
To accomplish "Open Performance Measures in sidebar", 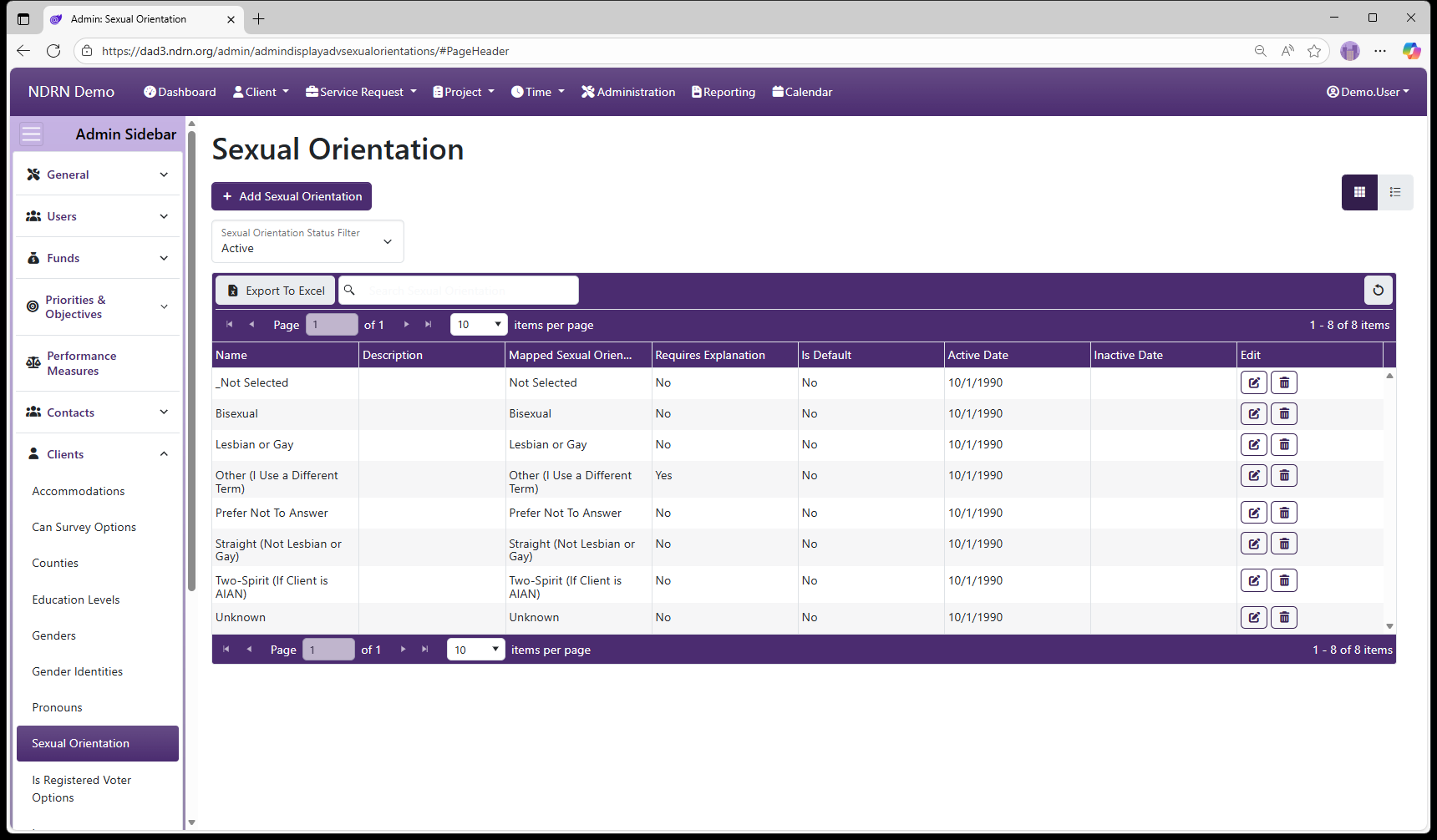I will pyautogui.click(x=98, y=363).
